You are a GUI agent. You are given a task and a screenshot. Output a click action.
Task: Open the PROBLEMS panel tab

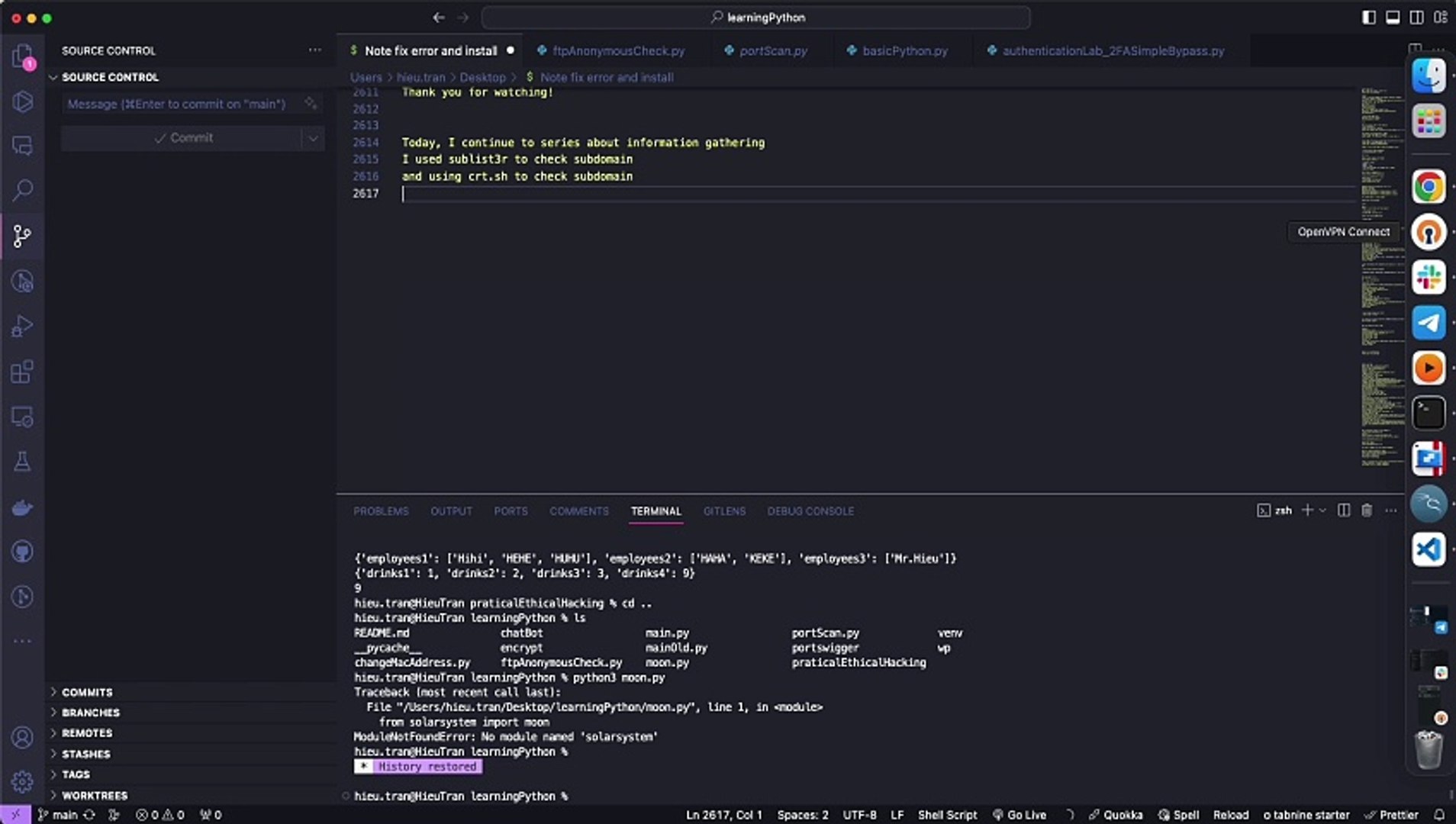pyautogui.click(x=381, y=510)
